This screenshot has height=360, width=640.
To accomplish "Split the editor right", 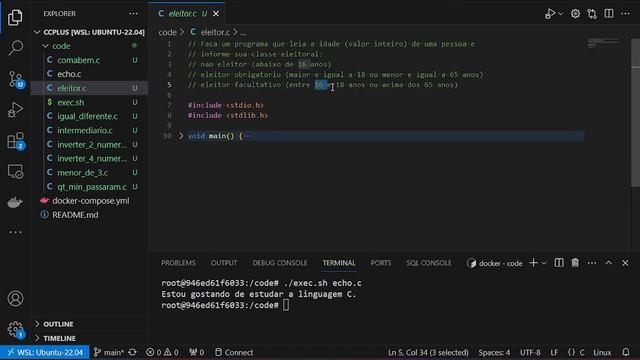I will [x=609, y=13].
